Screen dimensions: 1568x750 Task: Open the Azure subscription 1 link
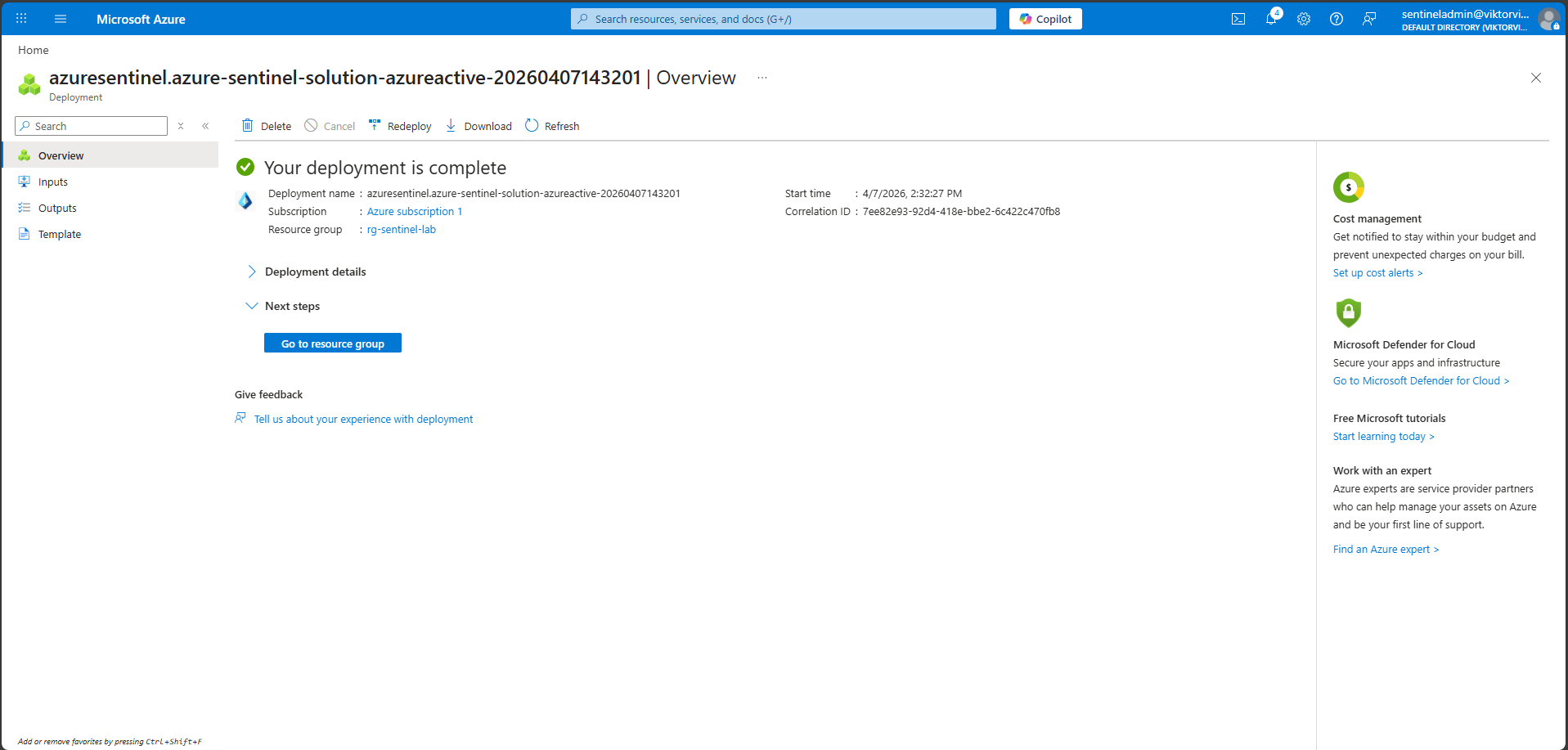(x=415, y=211)
